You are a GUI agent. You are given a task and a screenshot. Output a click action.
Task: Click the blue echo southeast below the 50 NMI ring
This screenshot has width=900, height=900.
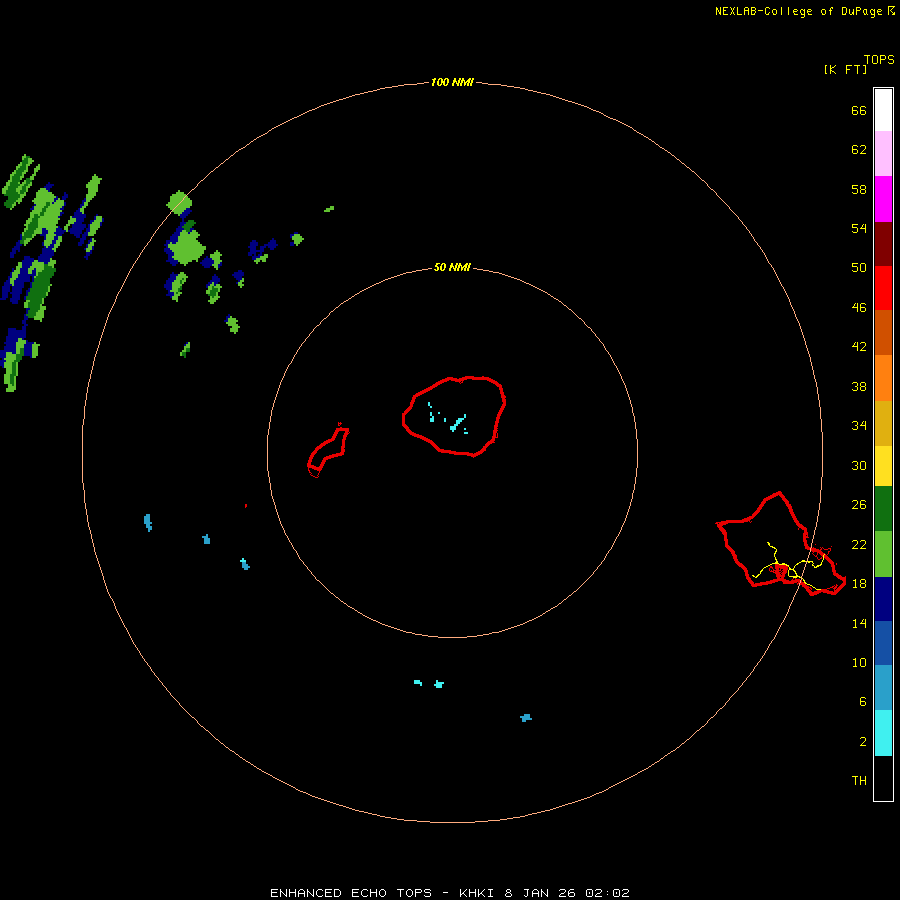pos(526,717)
